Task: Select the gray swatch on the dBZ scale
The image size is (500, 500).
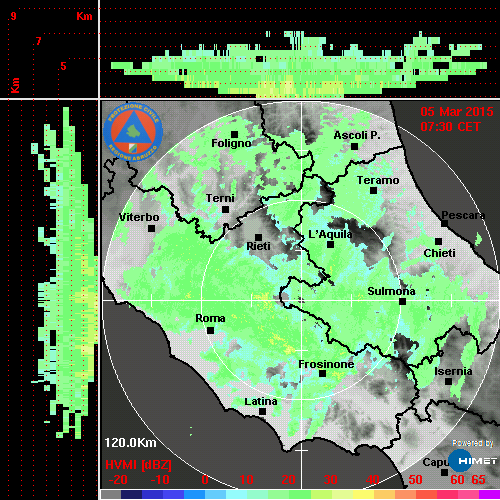Action: pyautogui.click(x=111, y=494)
